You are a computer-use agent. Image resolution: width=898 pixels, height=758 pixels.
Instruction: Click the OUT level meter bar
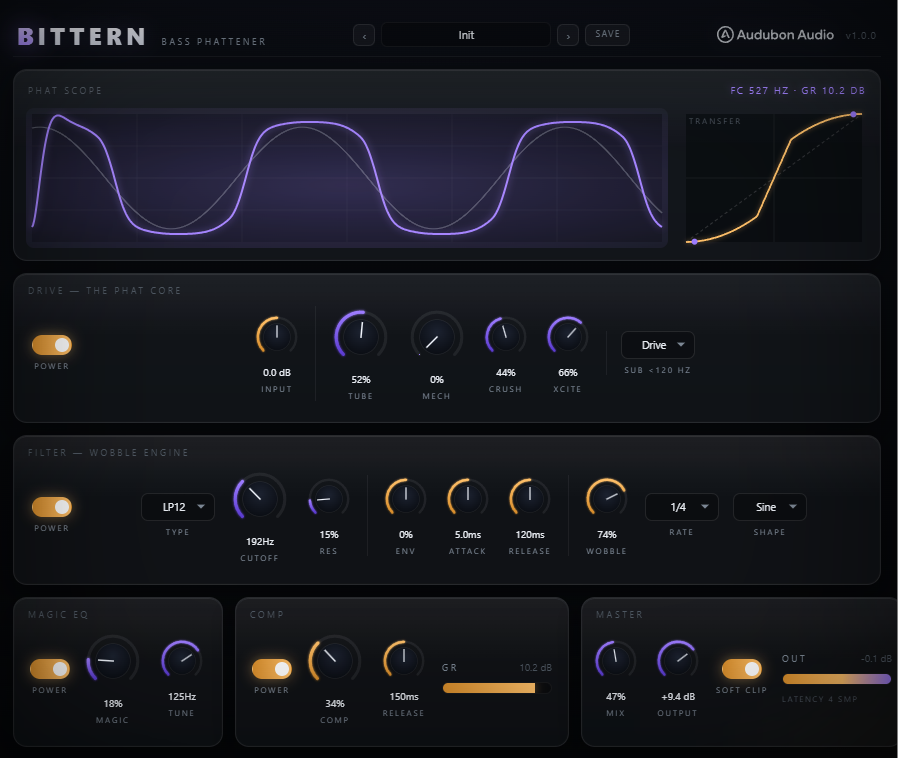coord(837,679)
